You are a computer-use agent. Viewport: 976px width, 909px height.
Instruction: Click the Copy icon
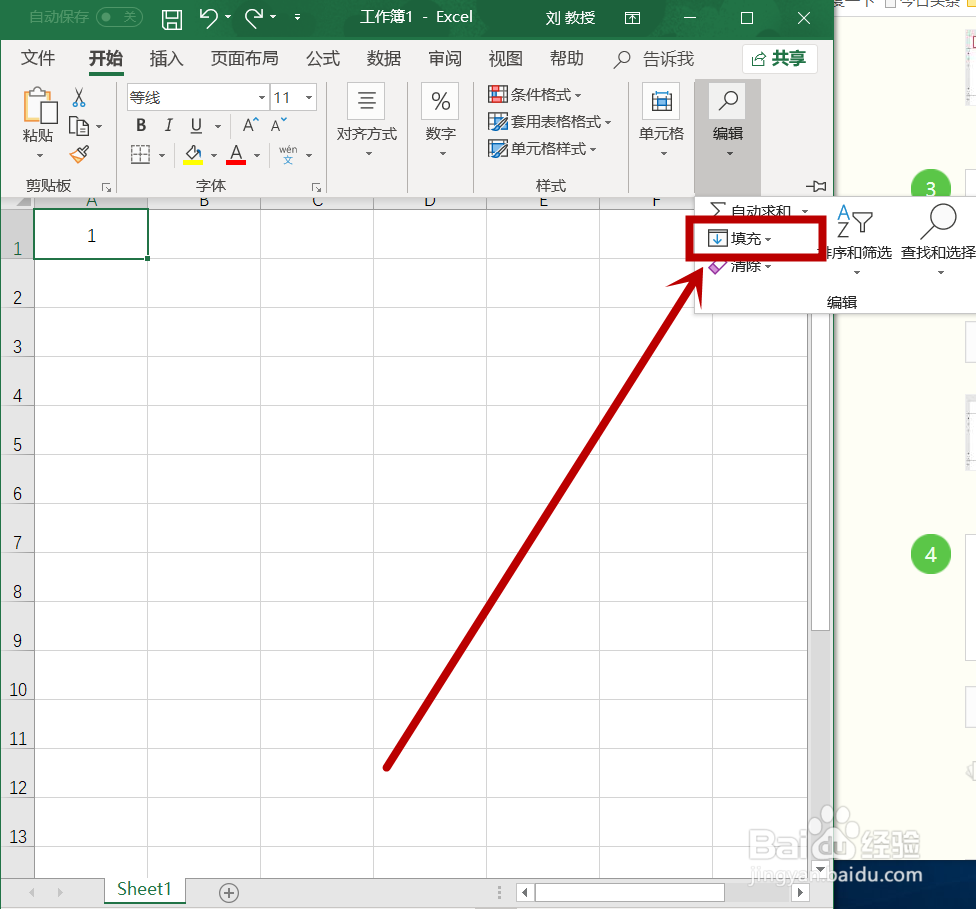(79, 126)
